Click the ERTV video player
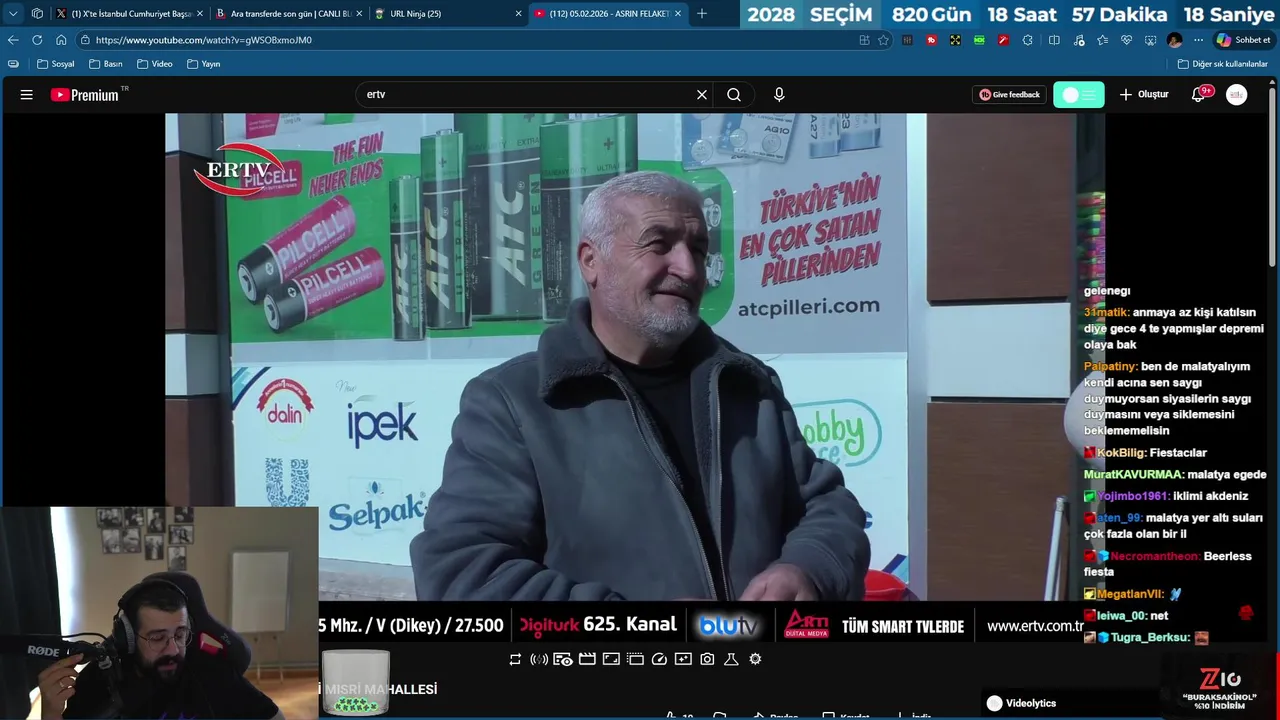Screen dimensions: 1280x720 (x=635, y=357)
